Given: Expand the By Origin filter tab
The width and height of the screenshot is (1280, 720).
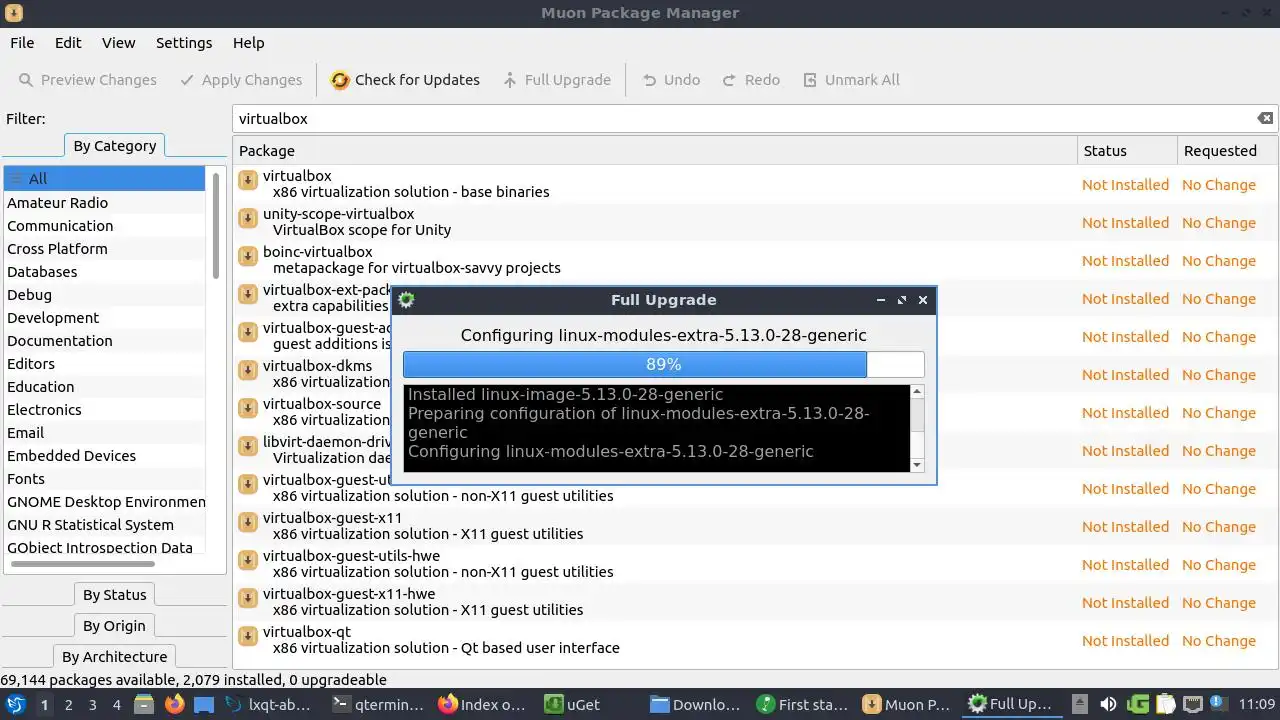Looking at the screenshot, I should click(114, 626).
